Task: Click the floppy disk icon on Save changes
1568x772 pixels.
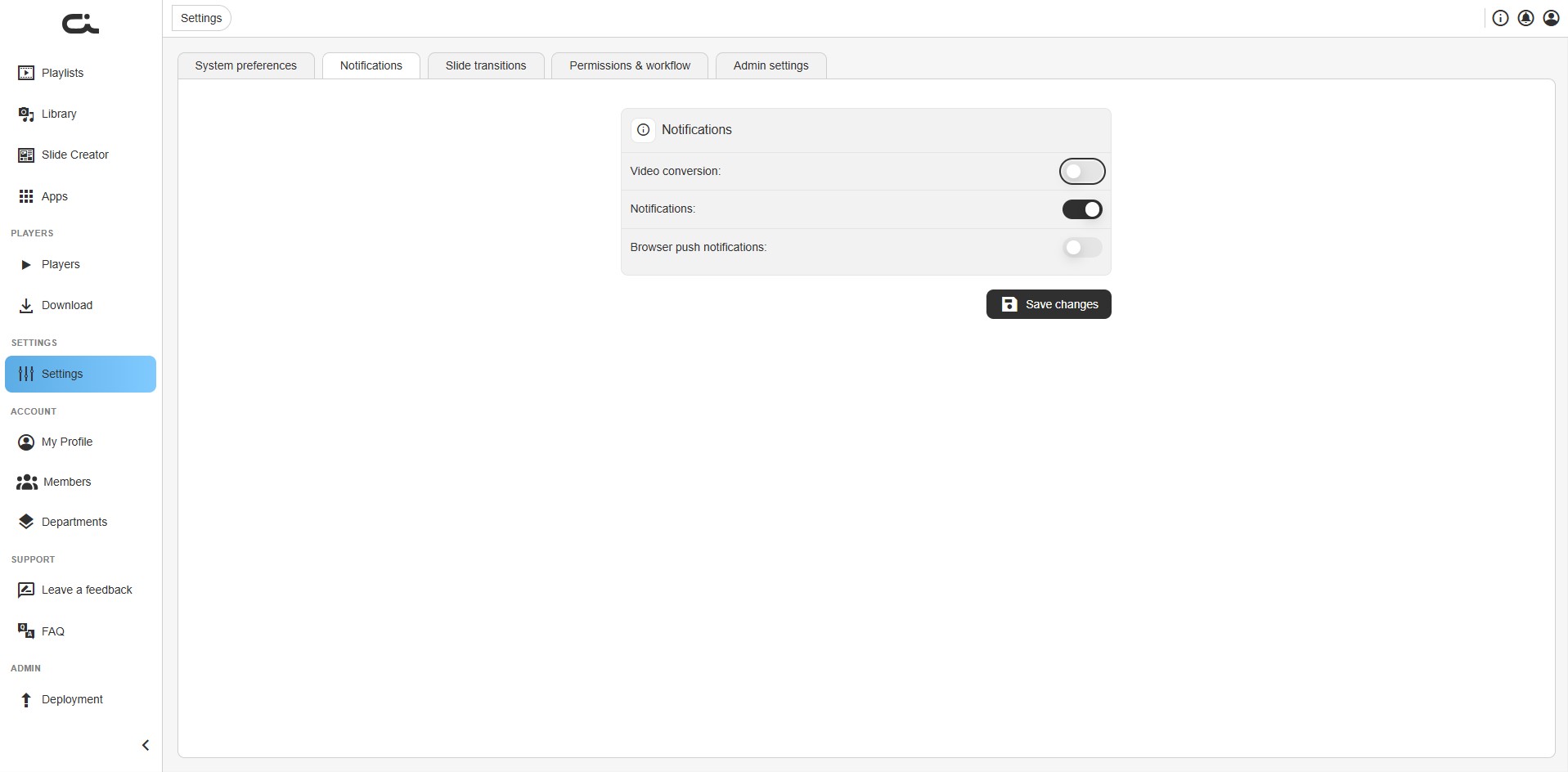Action: point(1009,304)
